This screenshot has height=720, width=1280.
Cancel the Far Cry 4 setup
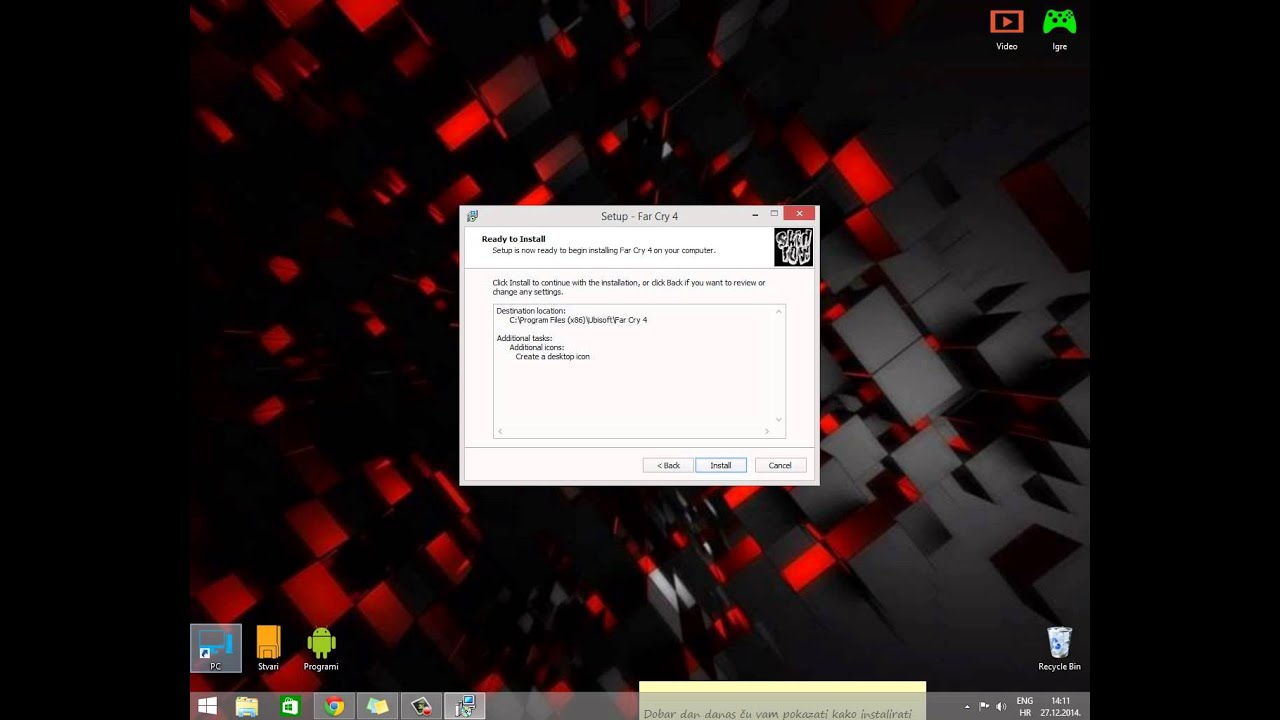point(780,465)
